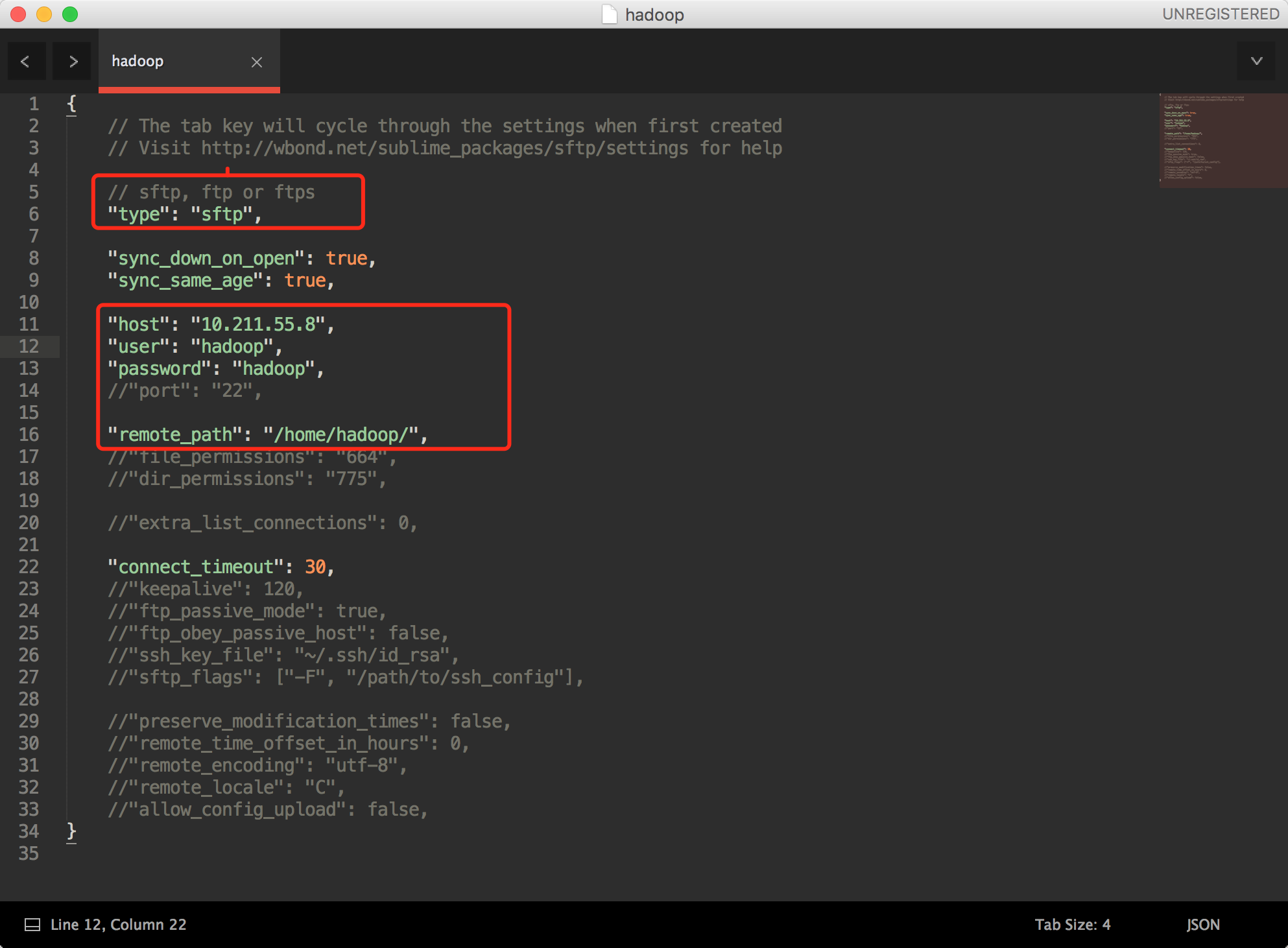Click the commented "remote_encoding": "utf-8" line
Image resolution: width=1288 pixels, height=948 pixels.
257,765
